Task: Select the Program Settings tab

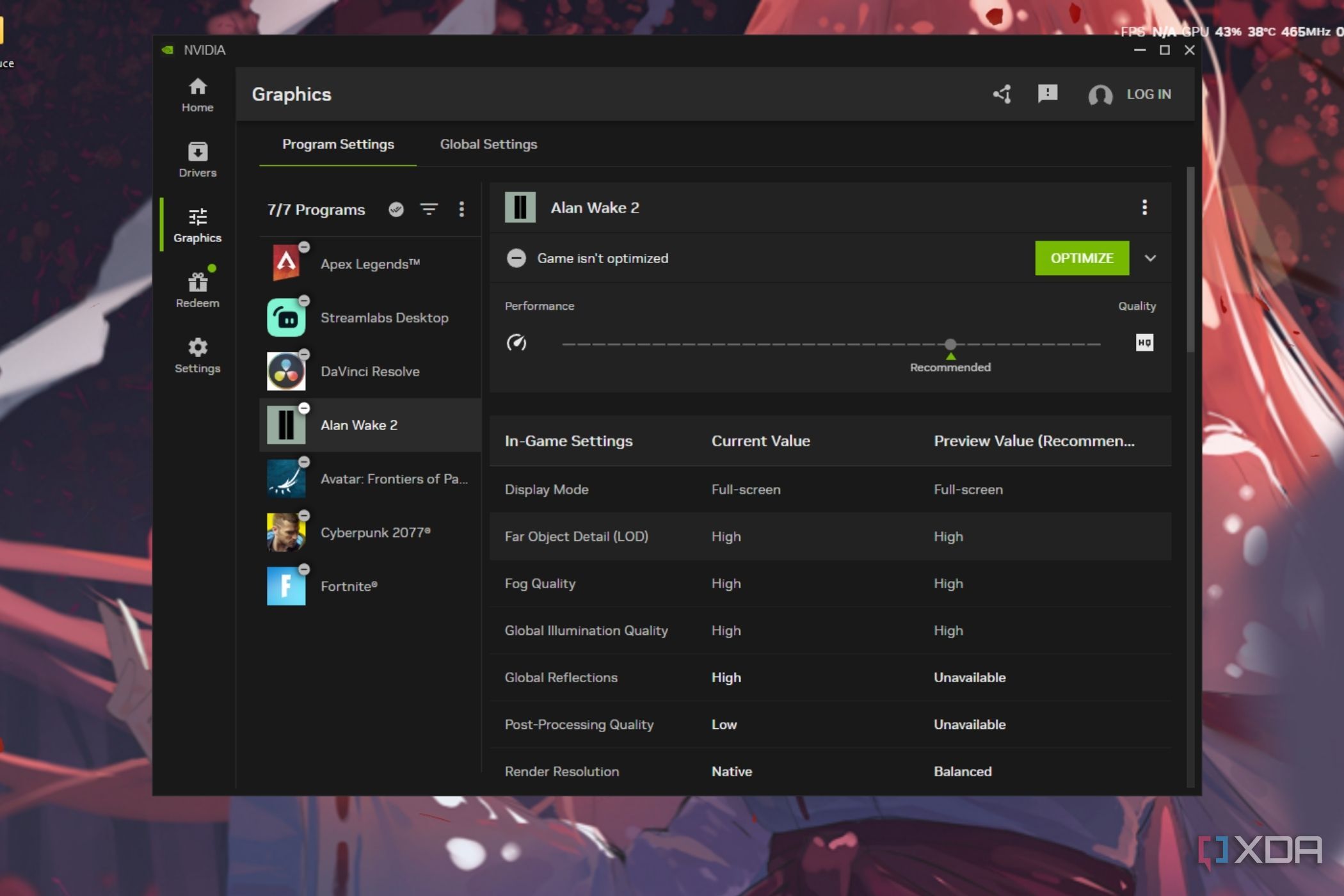Action: (338, 145)
